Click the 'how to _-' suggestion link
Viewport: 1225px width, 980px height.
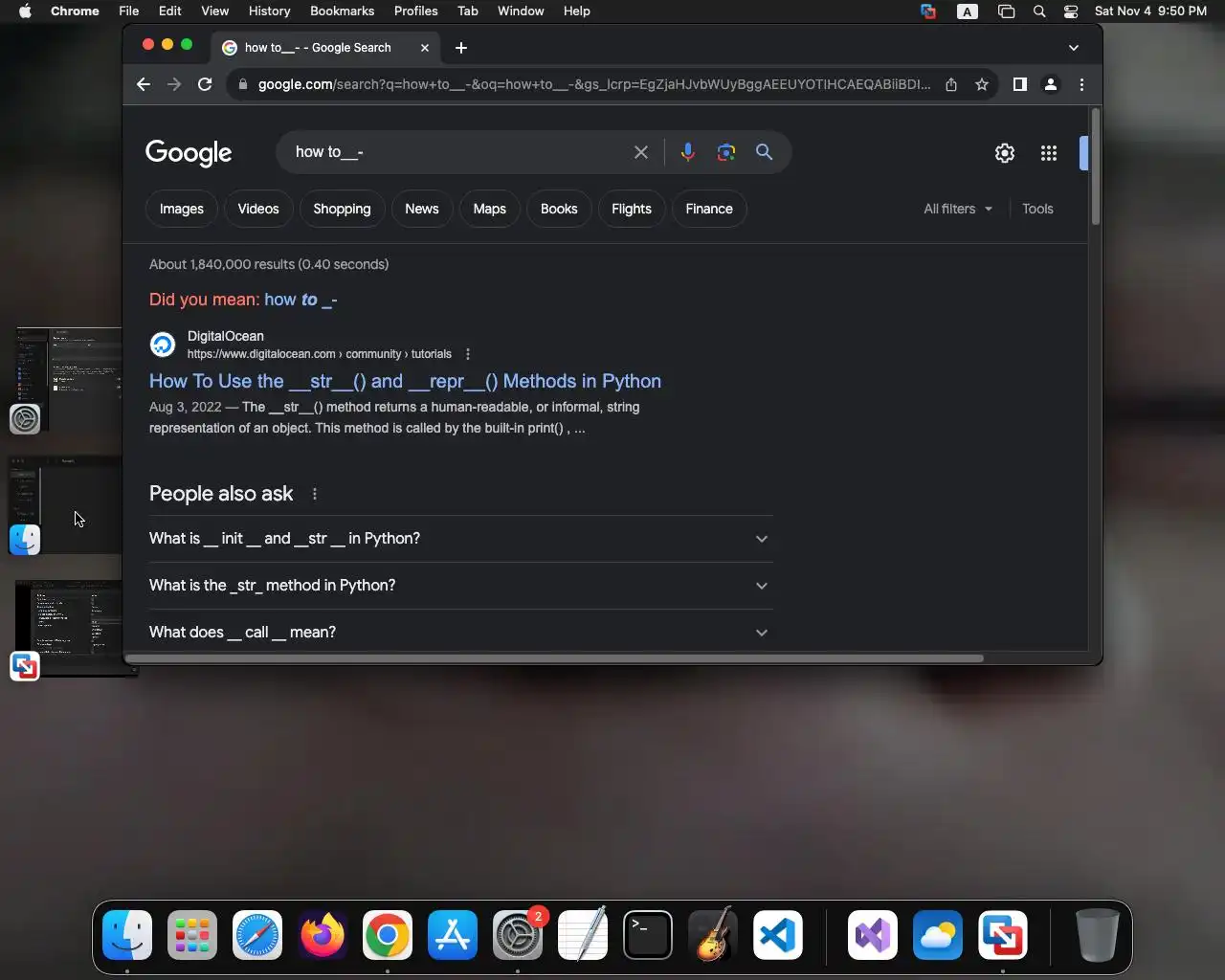click(301, 300)
